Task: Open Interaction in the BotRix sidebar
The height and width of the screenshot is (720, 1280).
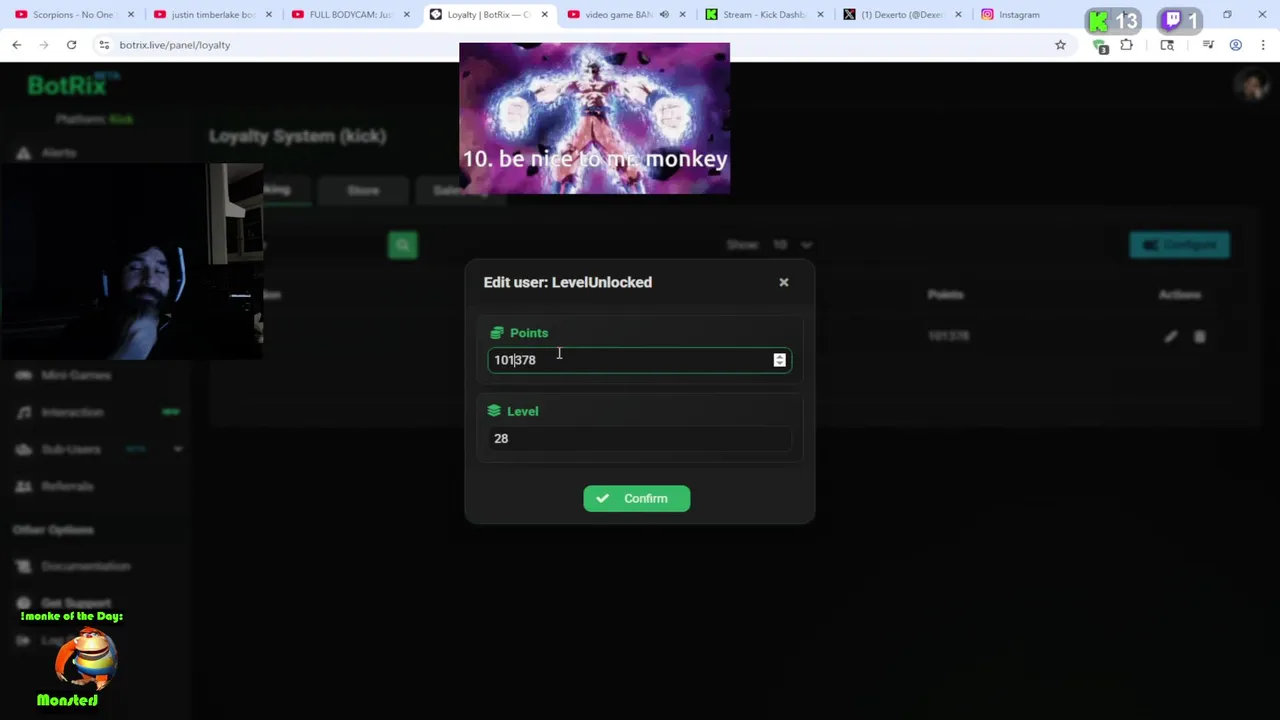Action: [x=72, y=412]
